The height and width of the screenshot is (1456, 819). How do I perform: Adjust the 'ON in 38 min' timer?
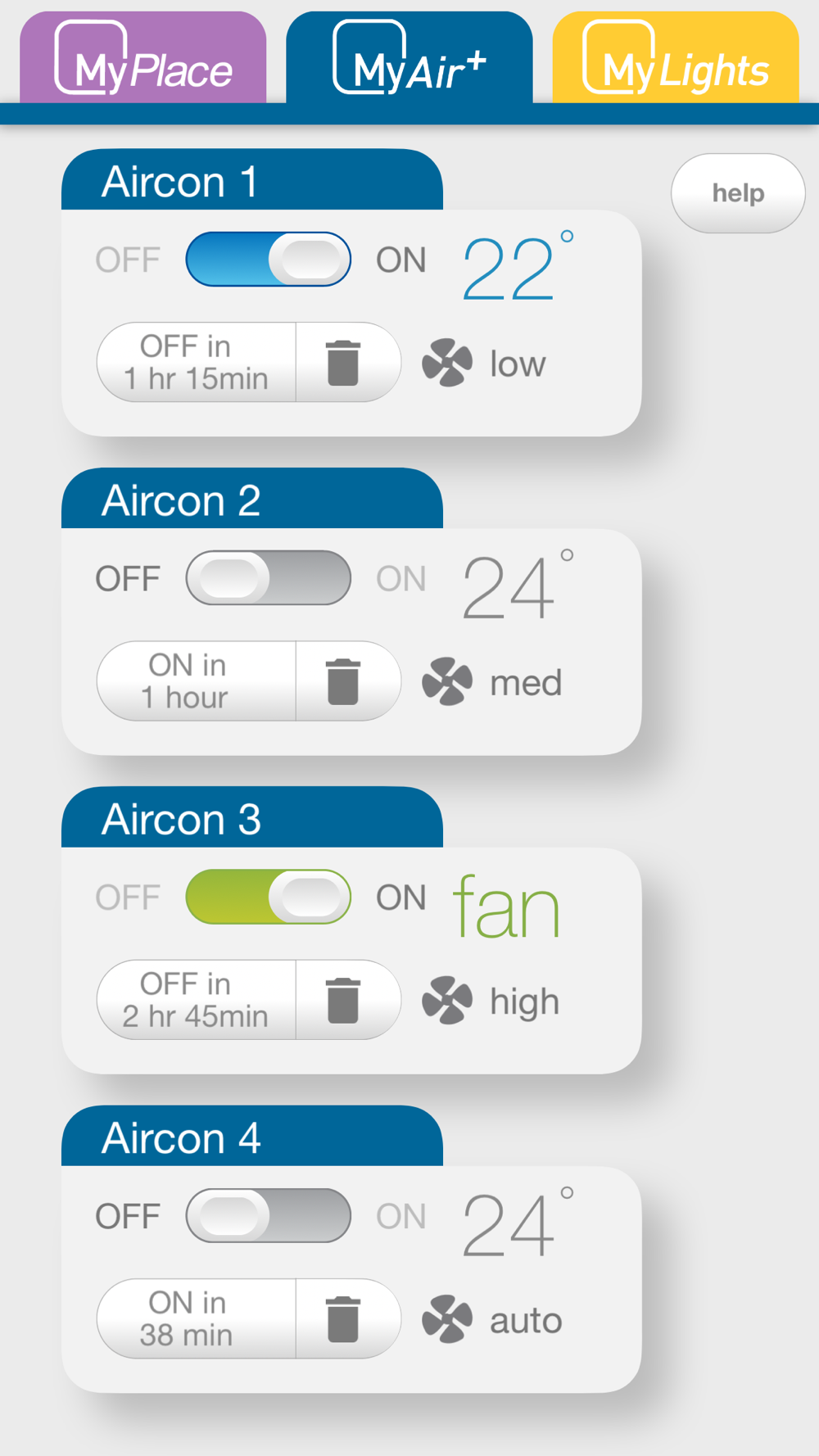[x=197, y=1318]
